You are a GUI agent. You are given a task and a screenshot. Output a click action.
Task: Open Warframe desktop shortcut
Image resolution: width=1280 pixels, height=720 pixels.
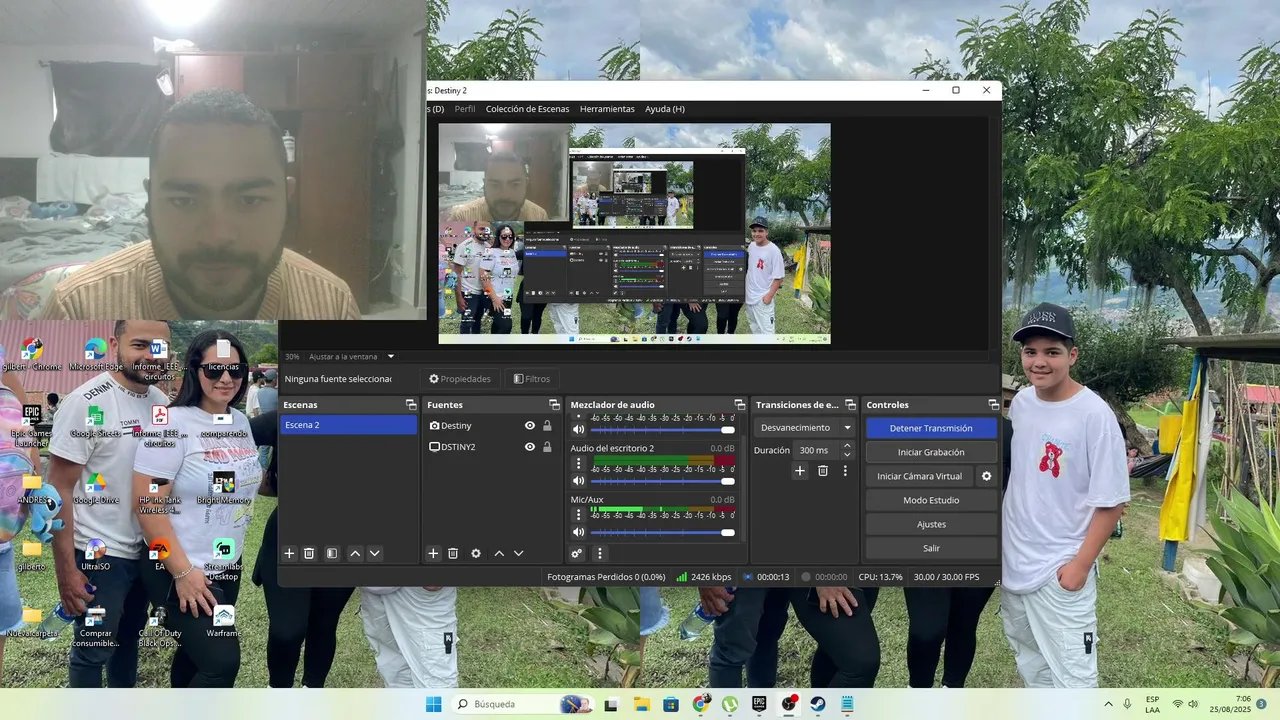[x=224, y=621]
